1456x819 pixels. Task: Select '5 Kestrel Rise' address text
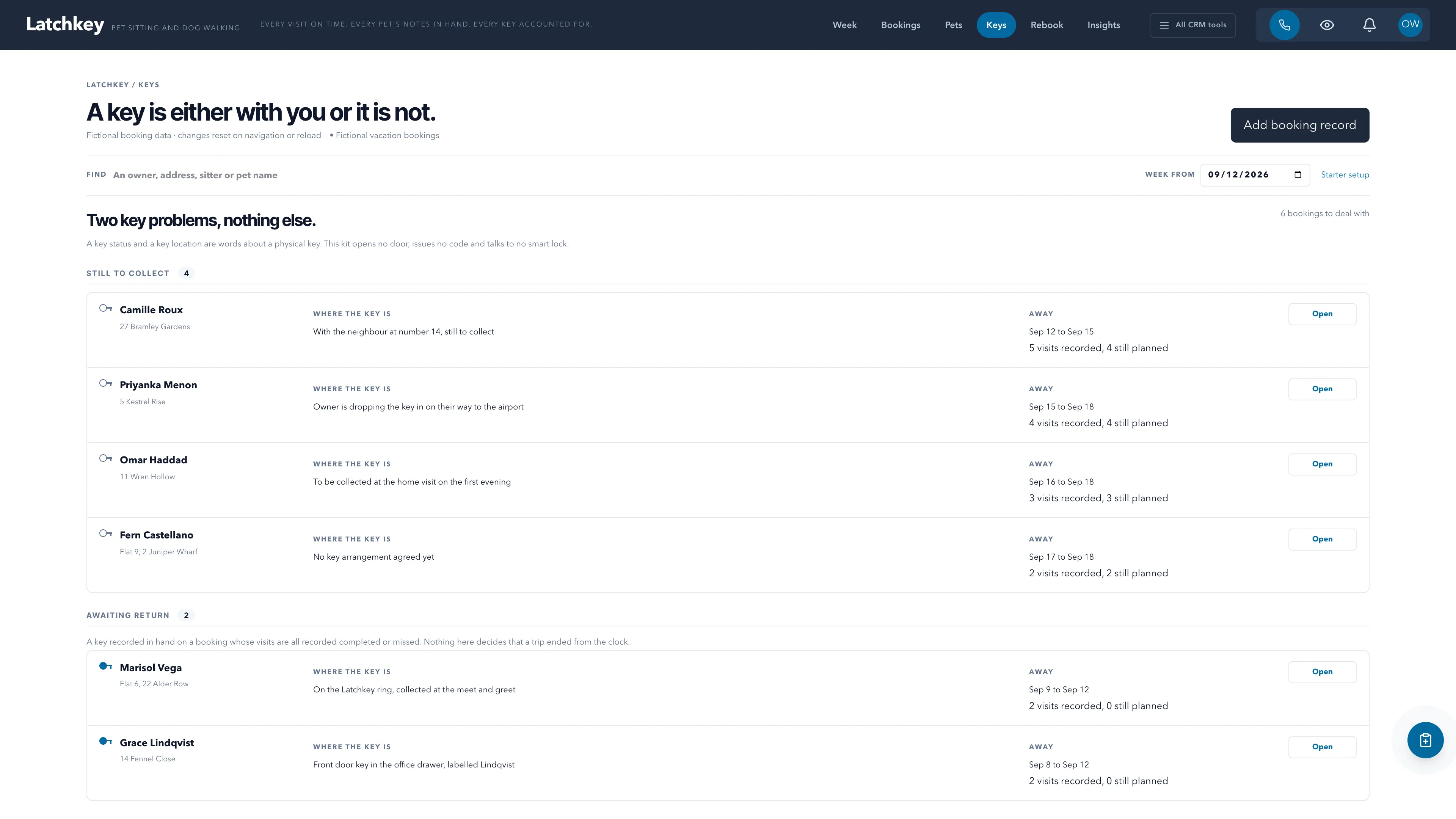(143, 402)
